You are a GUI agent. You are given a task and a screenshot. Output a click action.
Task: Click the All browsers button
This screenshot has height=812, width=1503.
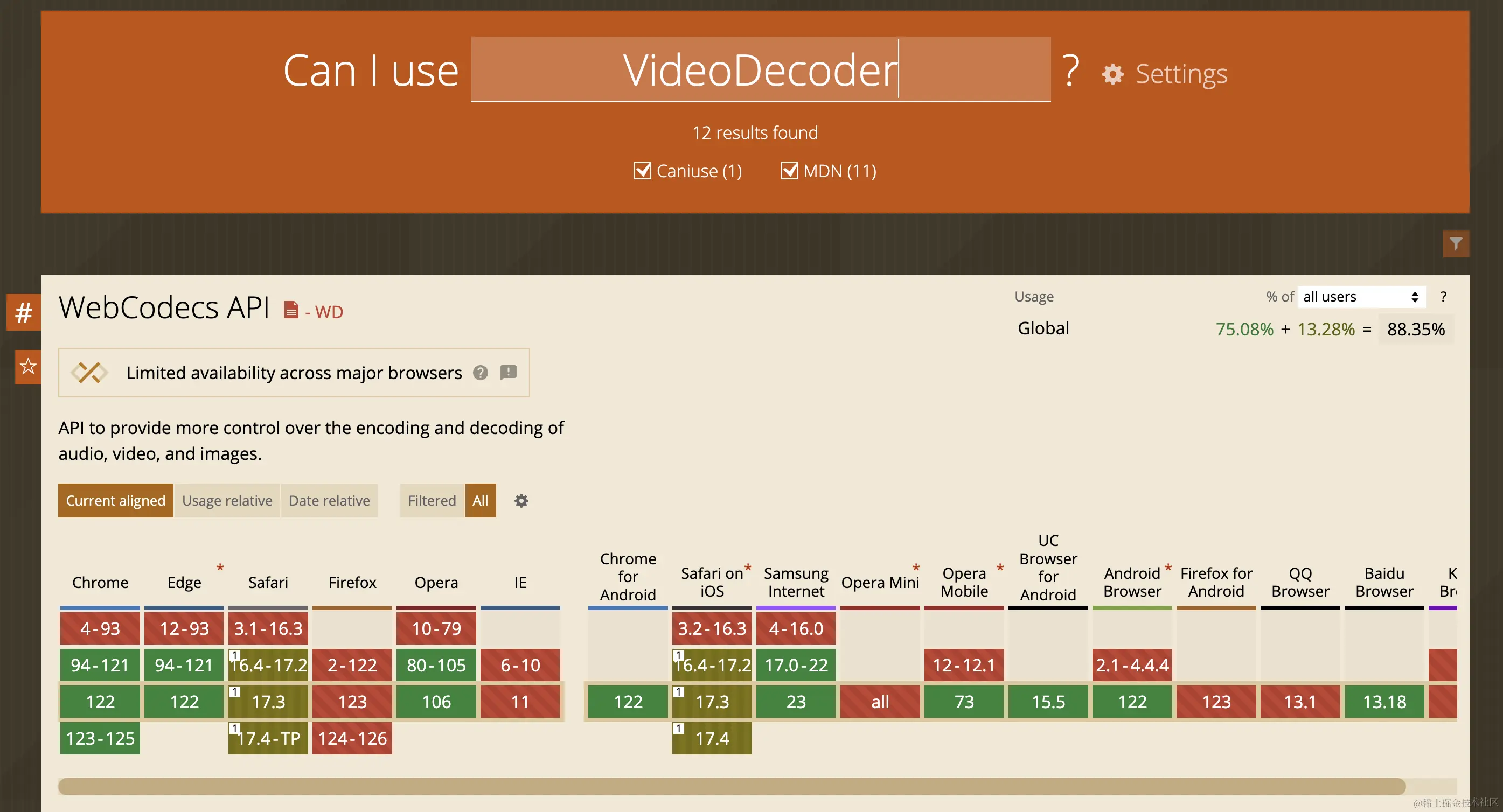coord(480,501)
